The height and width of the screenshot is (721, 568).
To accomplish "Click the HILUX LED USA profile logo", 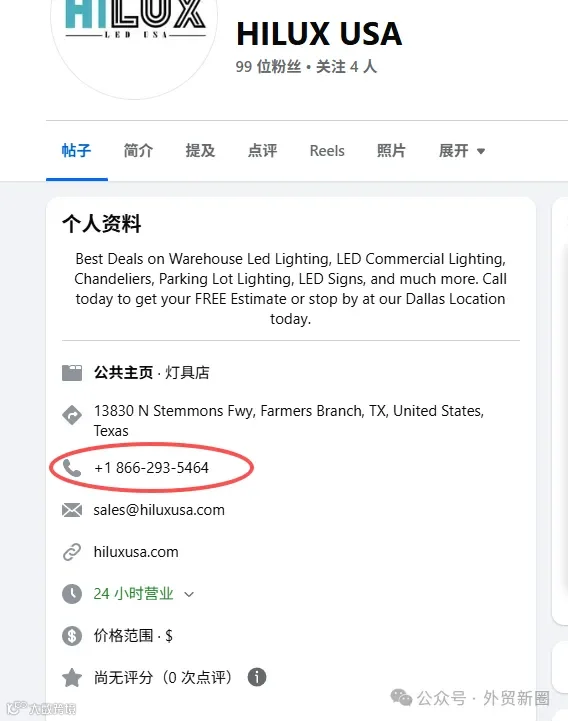I will [x=134, y=46].
